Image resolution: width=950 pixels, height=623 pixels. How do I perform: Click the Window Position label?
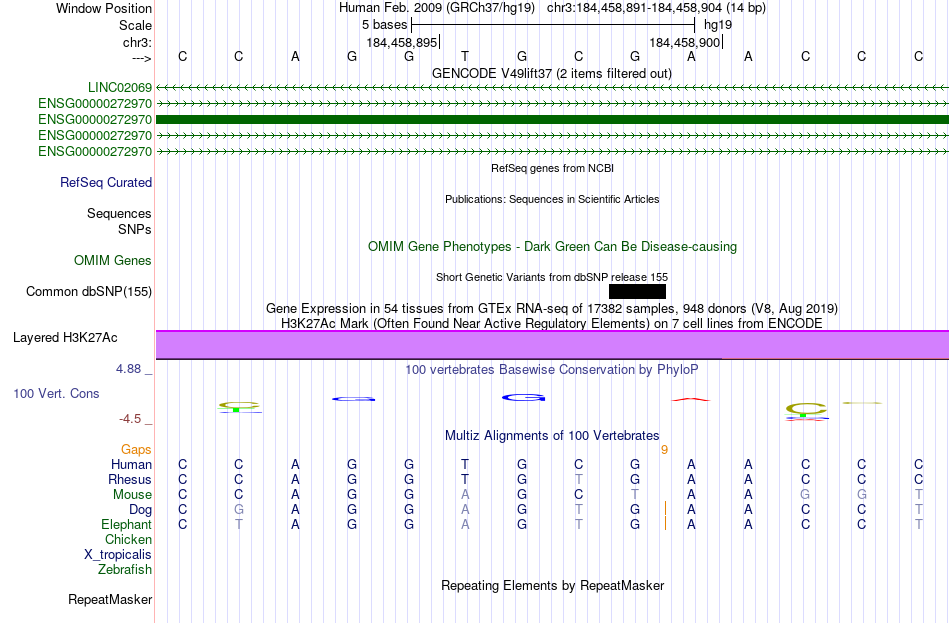pyautogui.click(x=104, y=8)
